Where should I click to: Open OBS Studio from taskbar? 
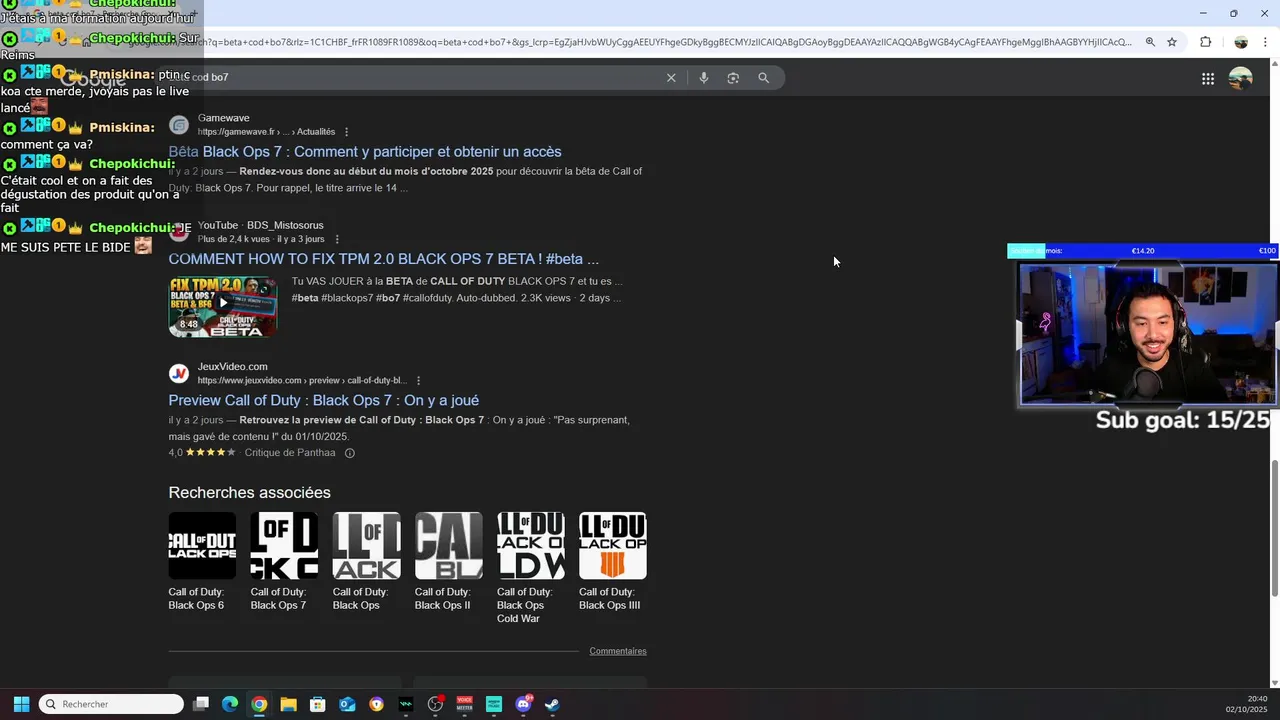point(435,704)
